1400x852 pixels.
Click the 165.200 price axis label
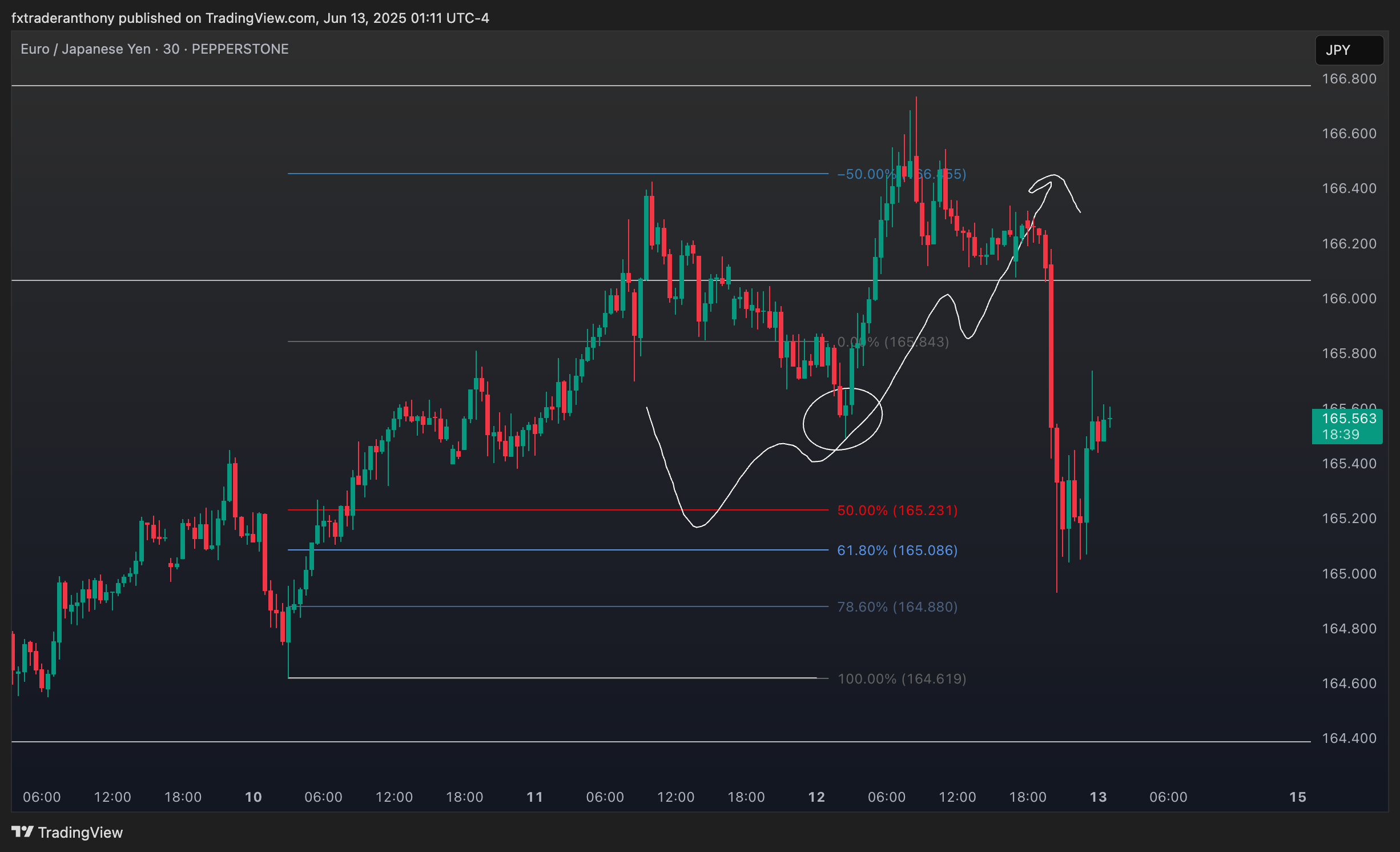pyautogui.click(x=1349, y=519)
